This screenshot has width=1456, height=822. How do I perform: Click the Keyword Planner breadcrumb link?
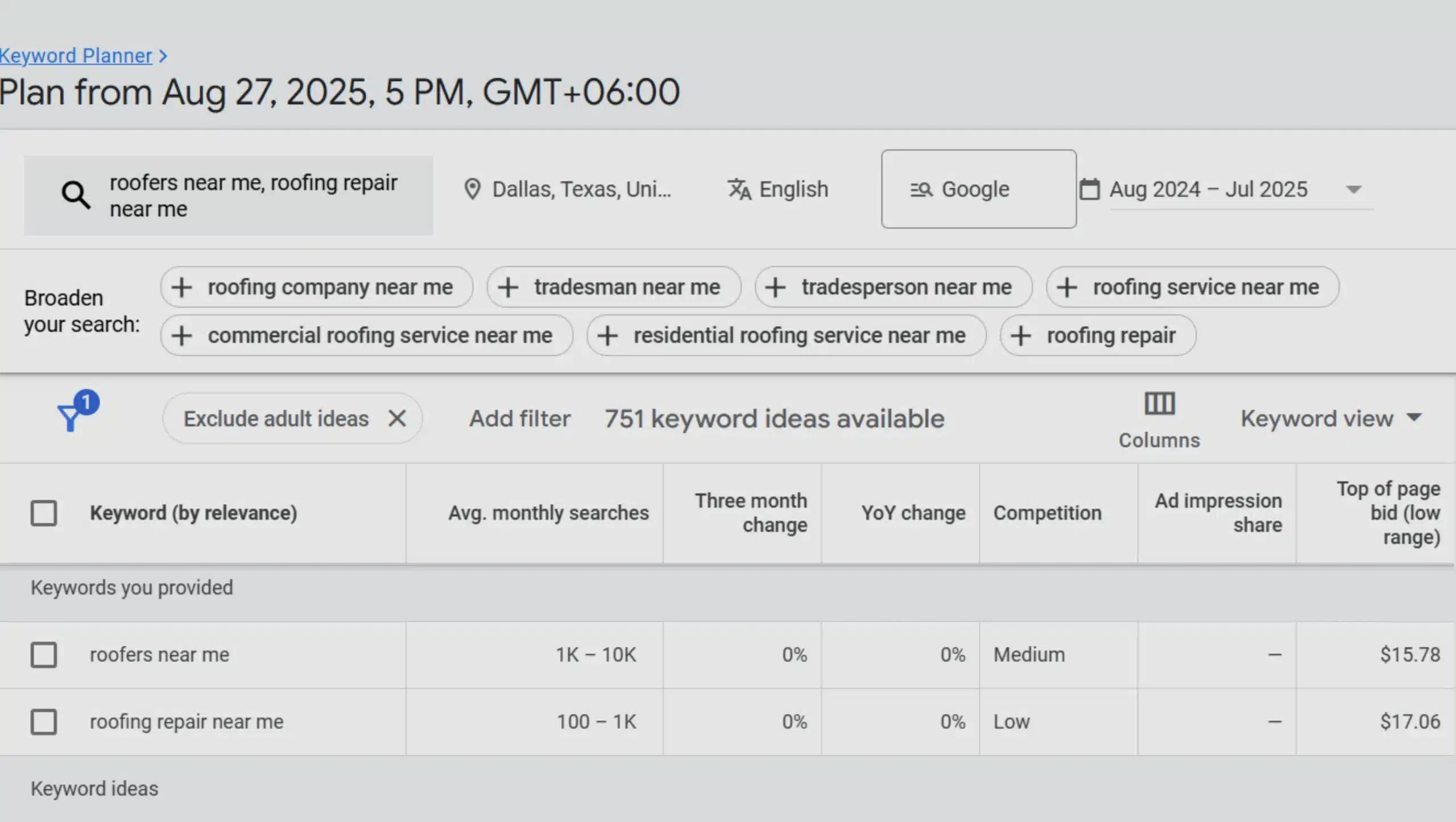click(x=76, y=55)
